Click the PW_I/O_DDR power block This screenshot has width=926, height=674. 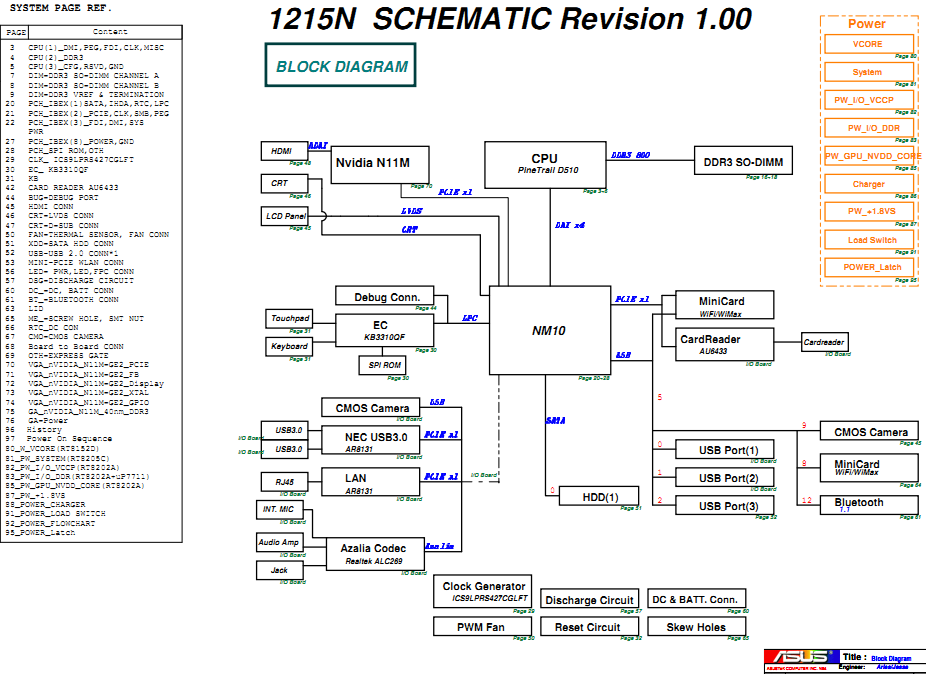(868, 128)
